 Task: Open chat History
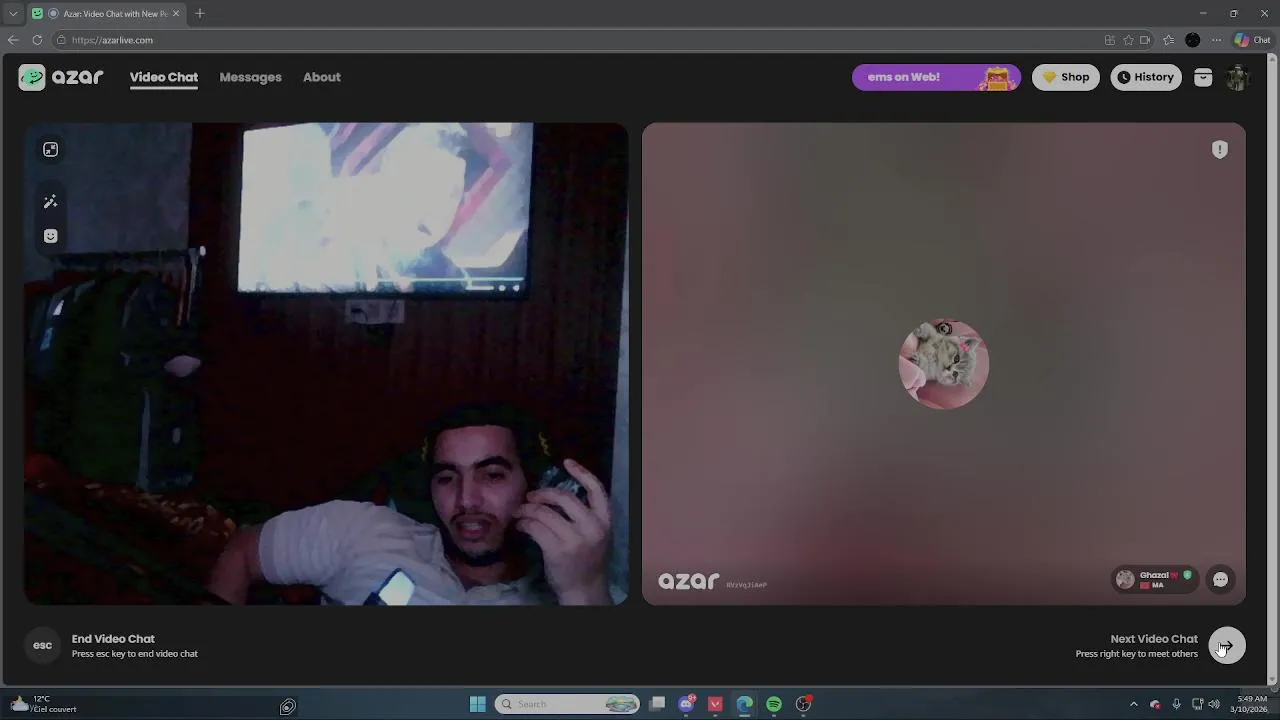pyautogui.click(x=1146, y=77)
